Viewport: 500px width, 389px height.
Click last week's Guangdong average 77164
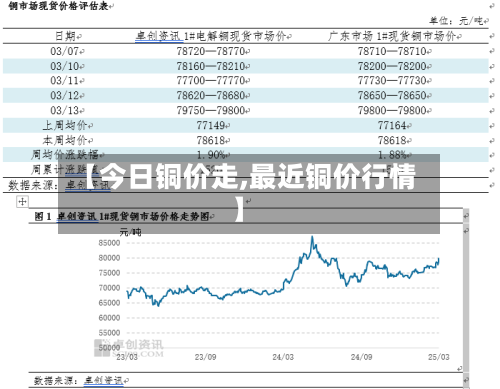pos(392,125)
